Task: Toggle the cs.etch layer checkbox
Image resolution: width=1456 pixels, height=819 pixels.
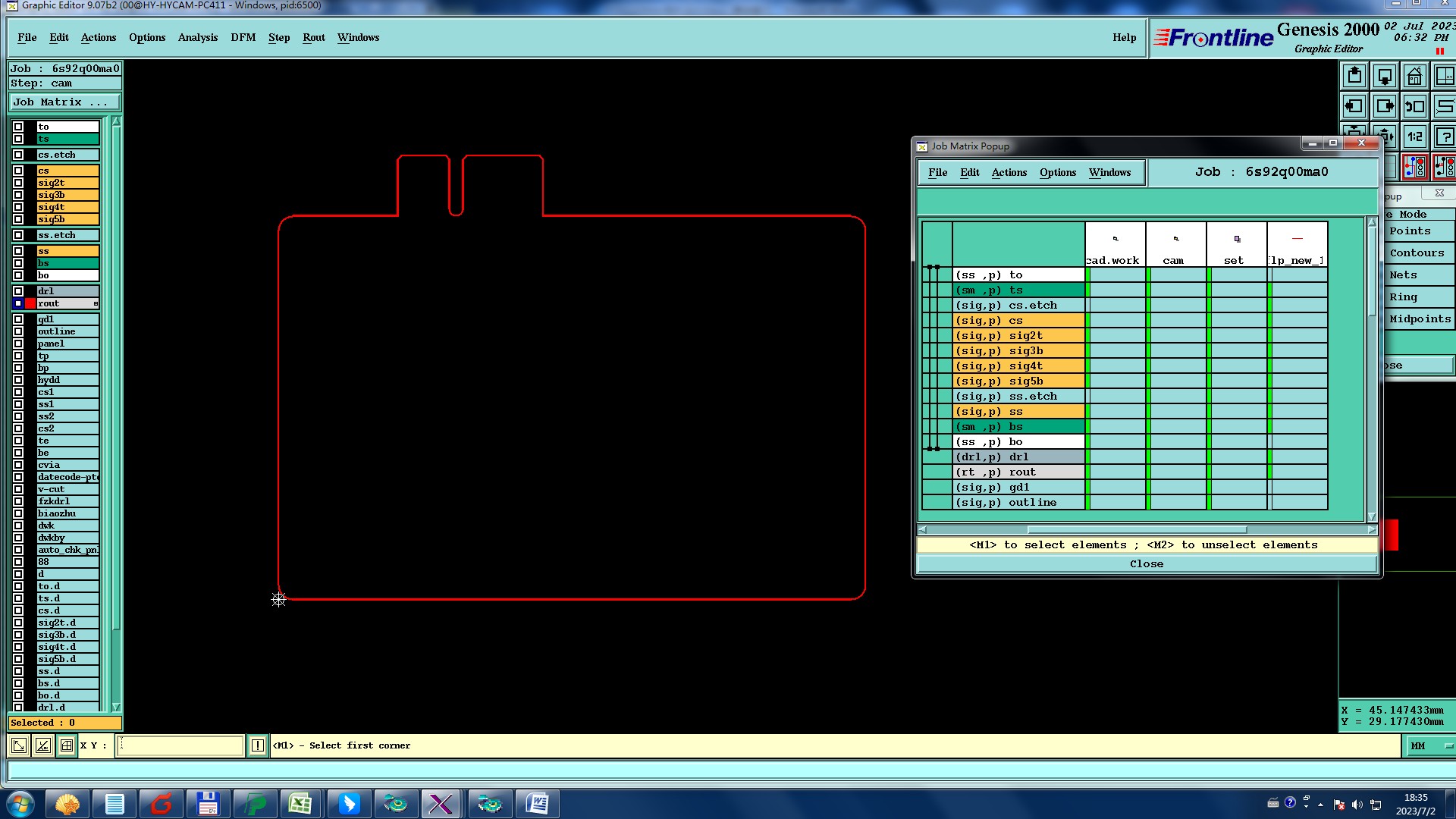Action: [x=18, y=155]
